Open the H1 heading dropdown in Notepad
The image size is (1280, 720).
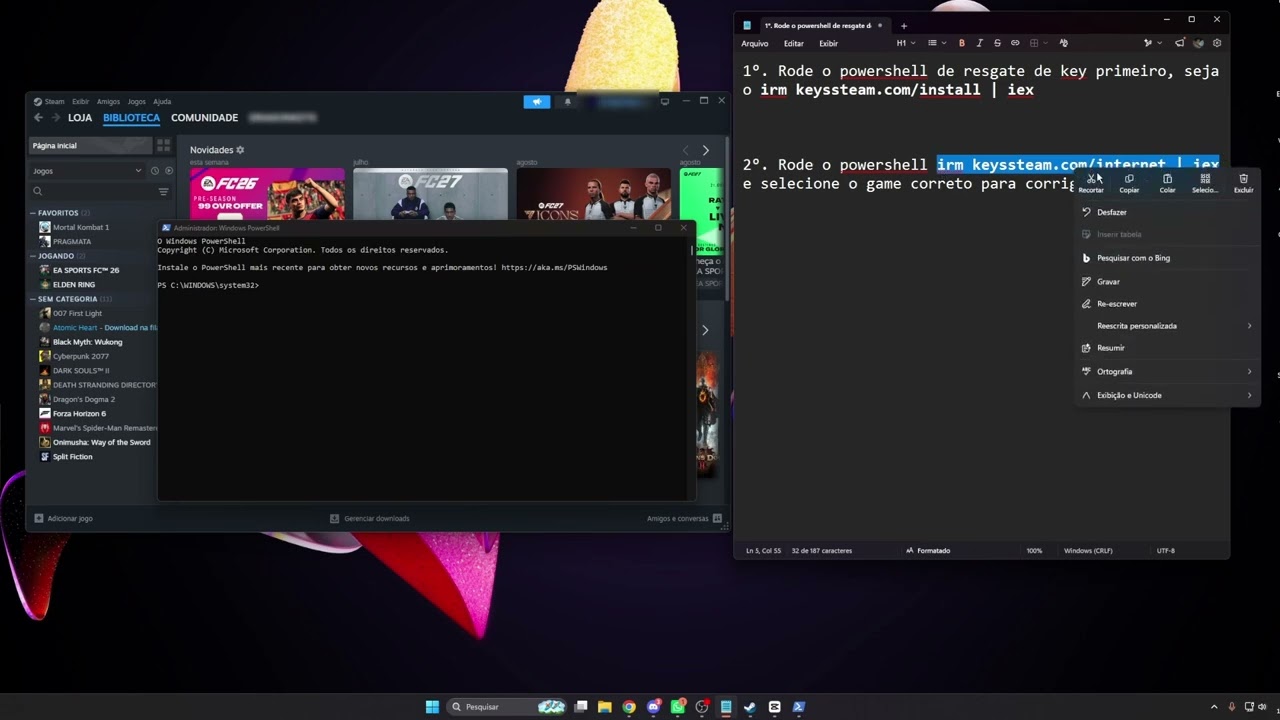904,43
